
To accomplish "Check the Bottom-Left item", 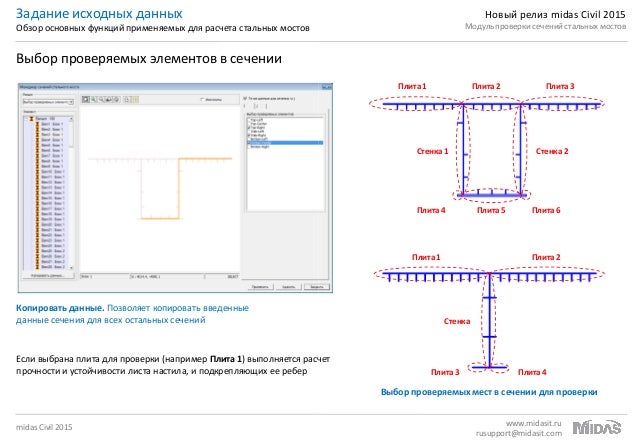I will [x=249, y=139].
